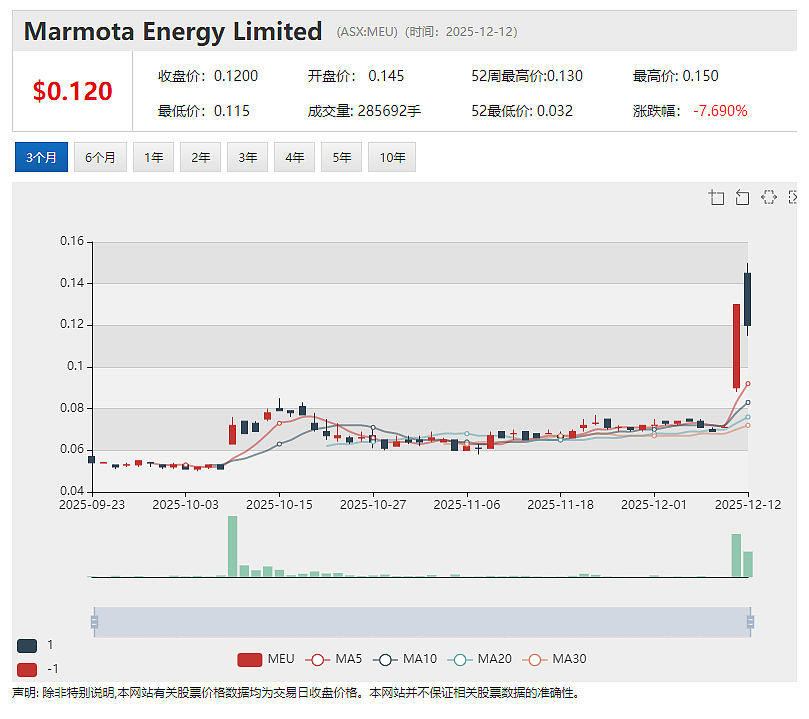Choose the 2年 range tab
Screen dimensions: 809x719
tap(200, 157)
